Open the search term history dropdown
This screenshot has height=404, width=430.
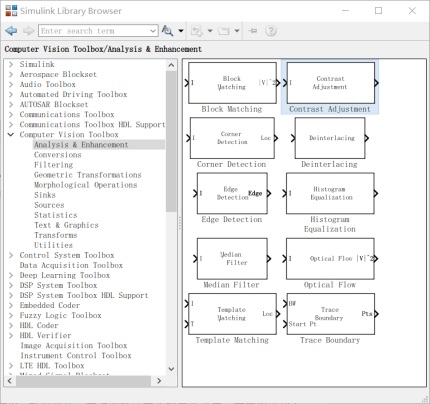[153, 31]
